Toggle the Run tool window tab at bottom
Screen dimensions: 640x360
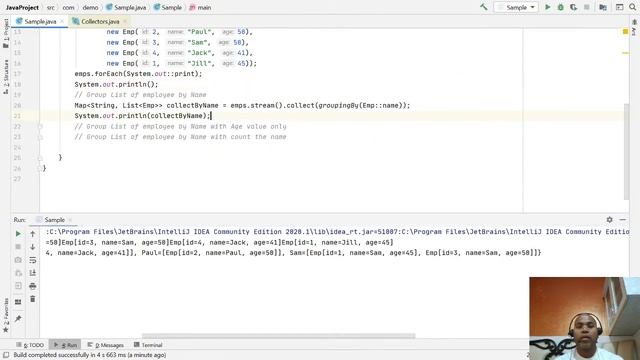[x=65, y=345]
